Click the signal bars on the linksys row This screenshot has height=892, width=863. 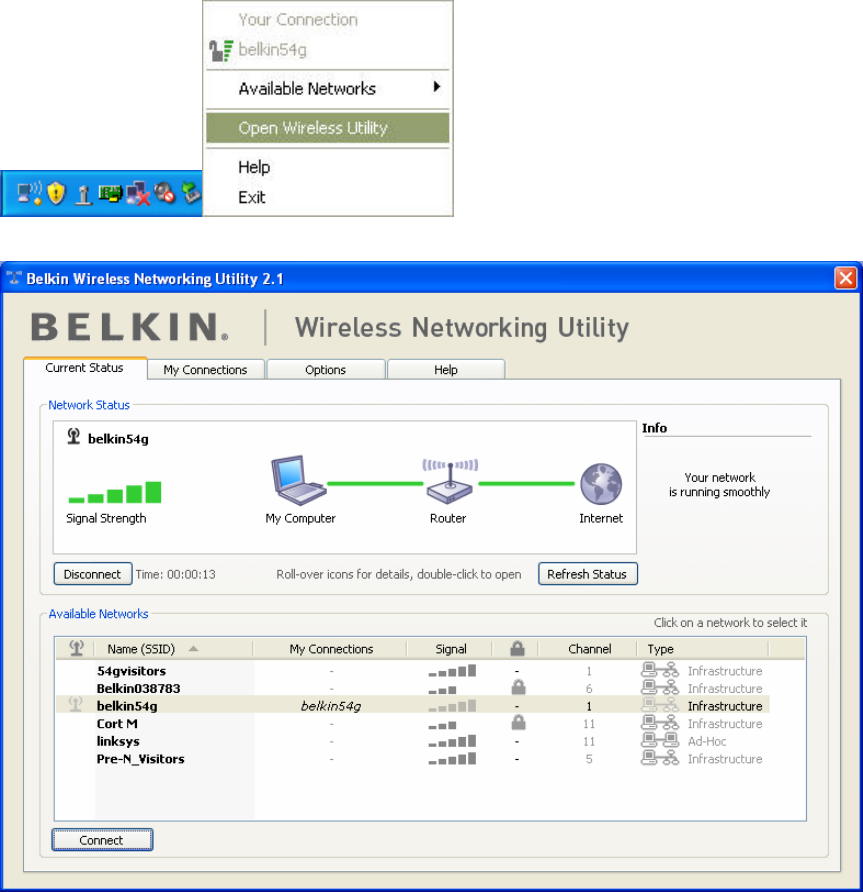pyautogui.click(x=452, y=741)
